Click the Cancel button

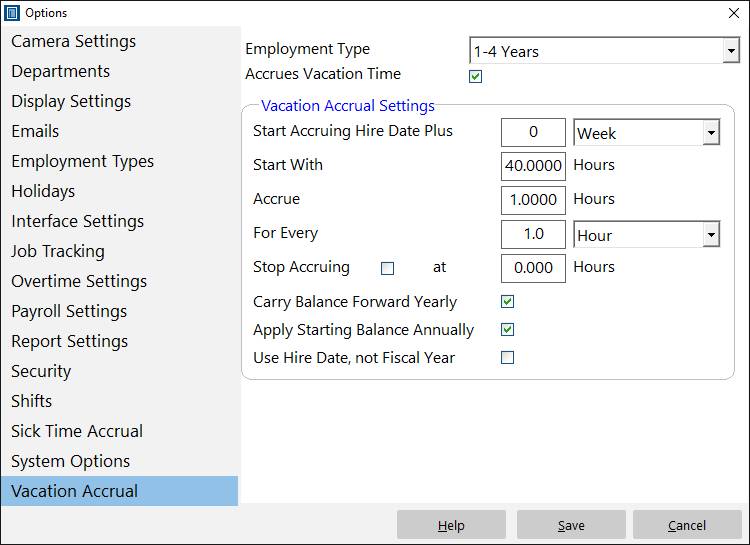686,525
